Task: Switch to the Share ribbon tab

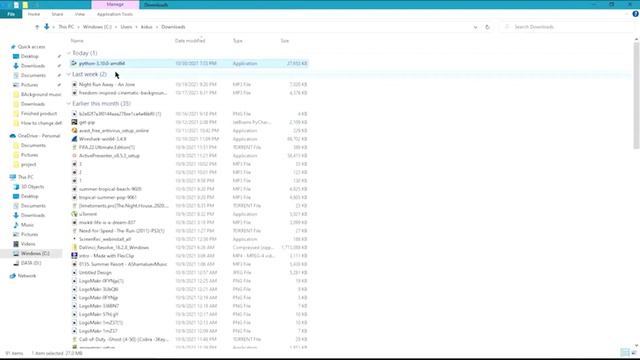Action: coord(57,14)
